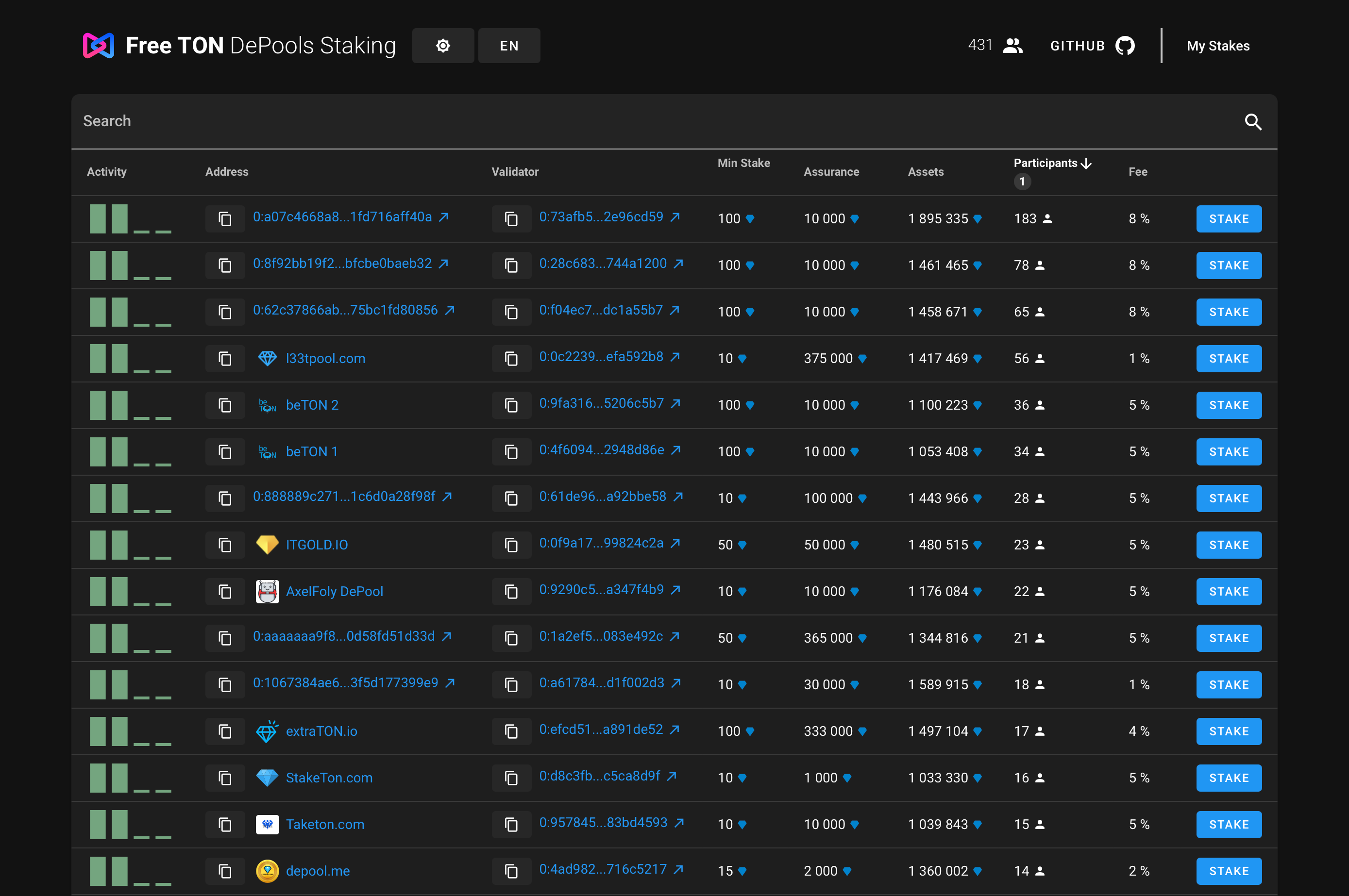Sort table by Assurance column
Image resolution: width=1349 pixels, height=896 pixels.
pyautogui.click(x=831, y=172)
